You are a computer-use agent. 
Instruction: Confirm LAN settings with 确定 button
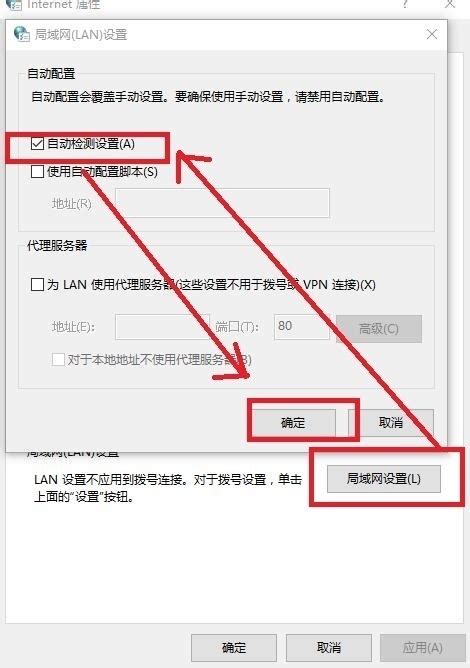293,422
